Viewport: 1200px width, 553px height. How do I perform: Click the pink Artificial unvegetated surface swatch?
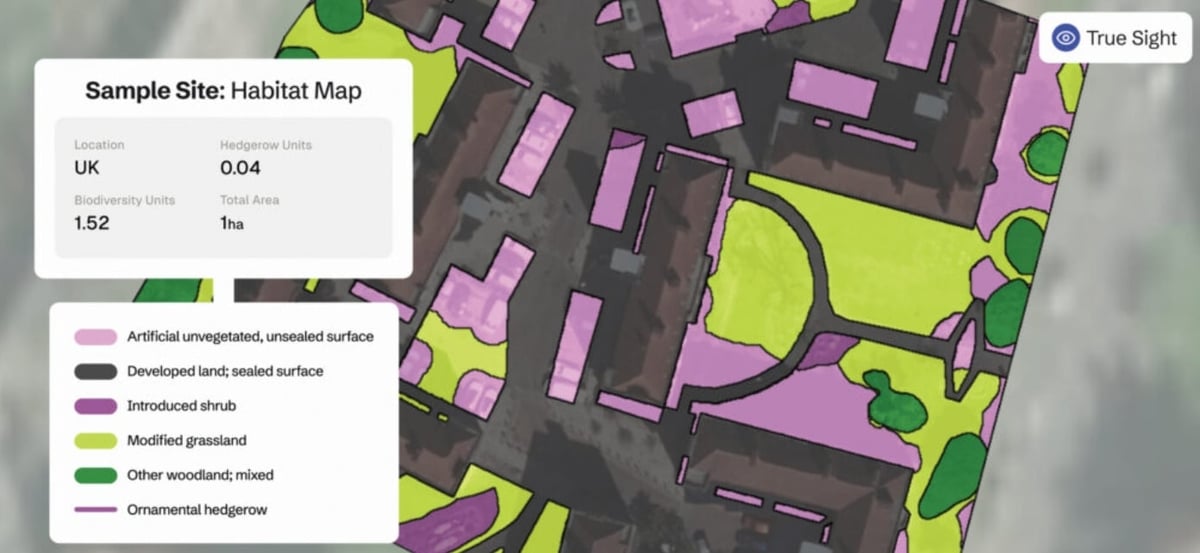pos(94,337)
